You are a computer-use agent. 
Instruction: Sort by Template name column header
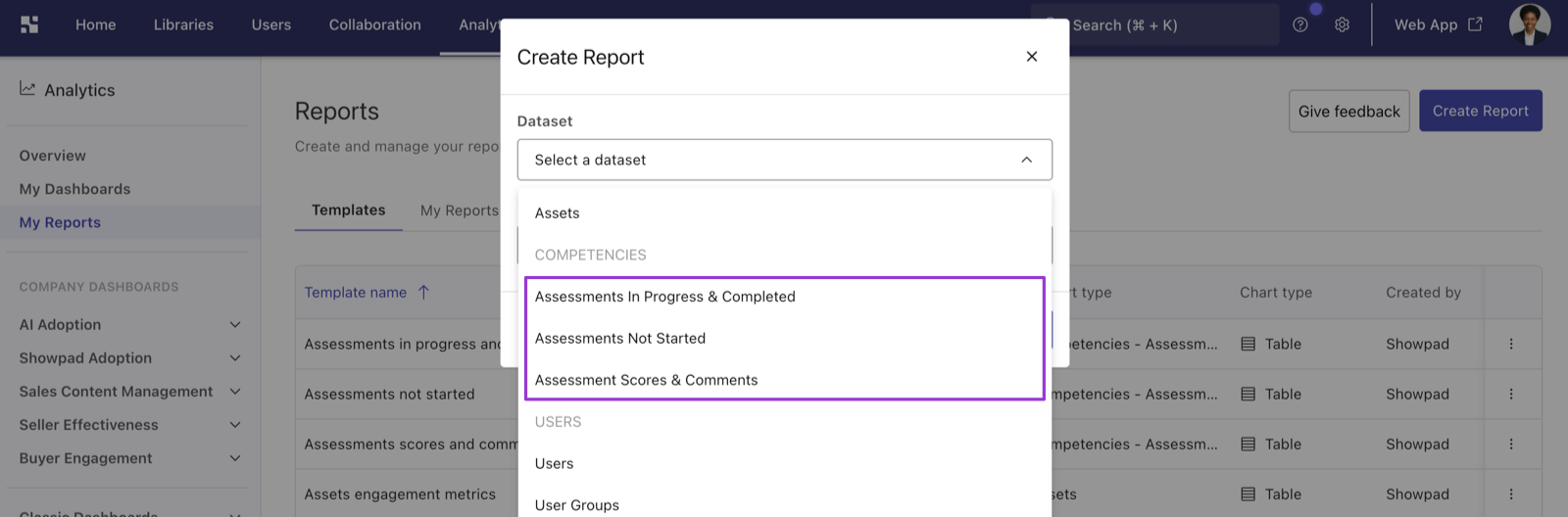pos(355,293)
